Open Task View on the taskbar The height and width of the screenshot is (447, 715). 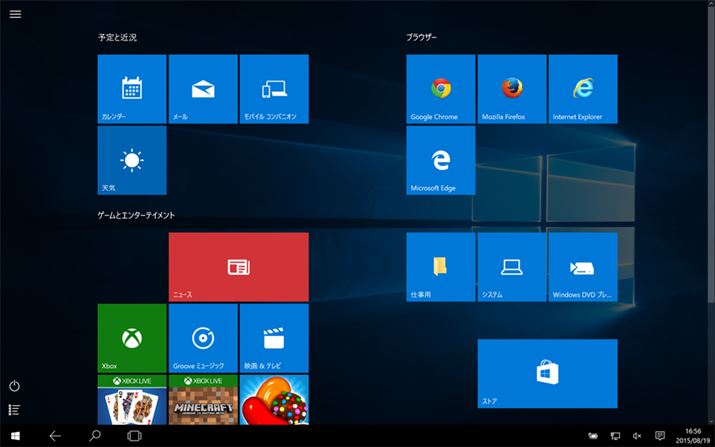coord(134,435)
